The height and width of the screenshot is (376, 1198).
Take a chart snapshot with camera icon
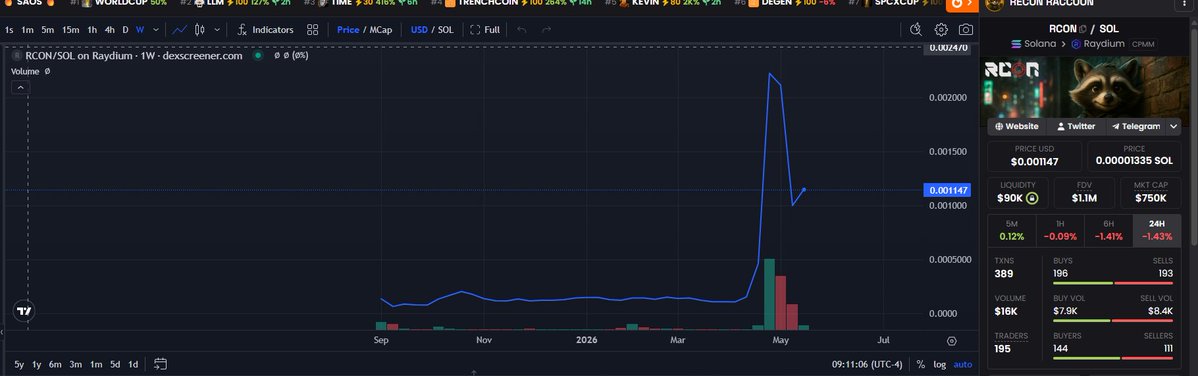[966, 30]
